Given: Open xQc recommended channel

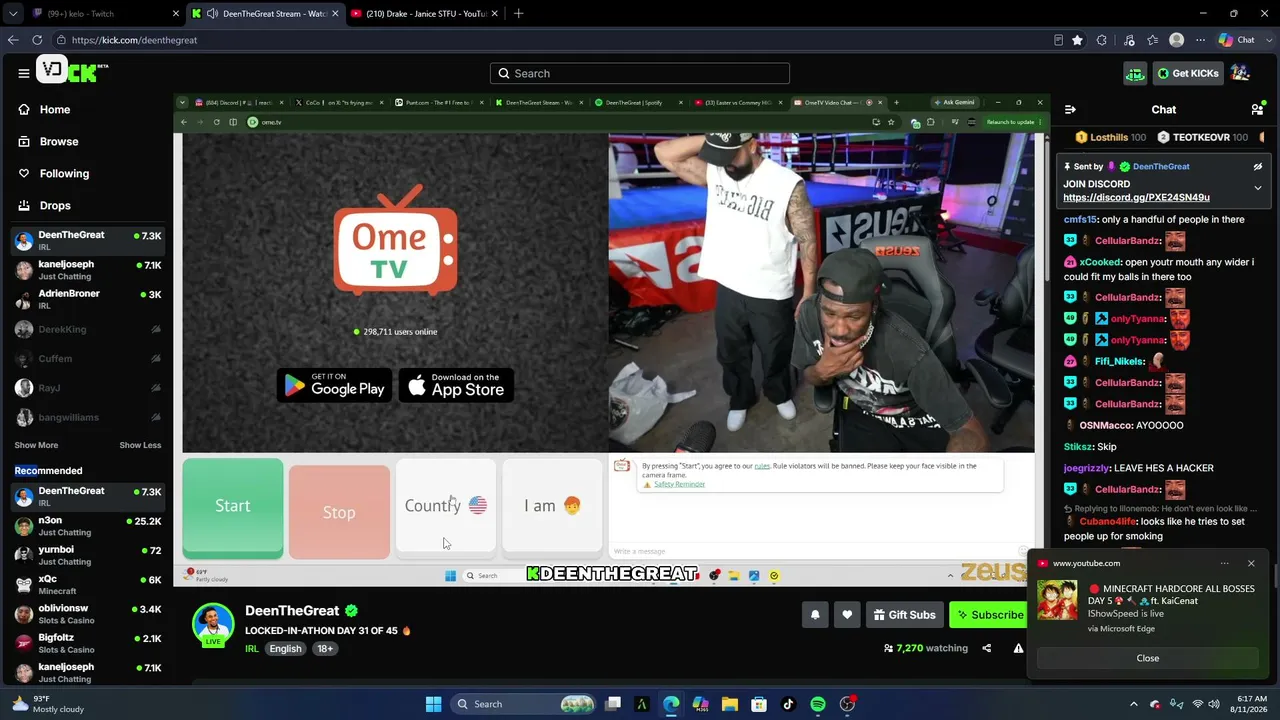Looking at the screenshot, I should (x=88, y=584).
